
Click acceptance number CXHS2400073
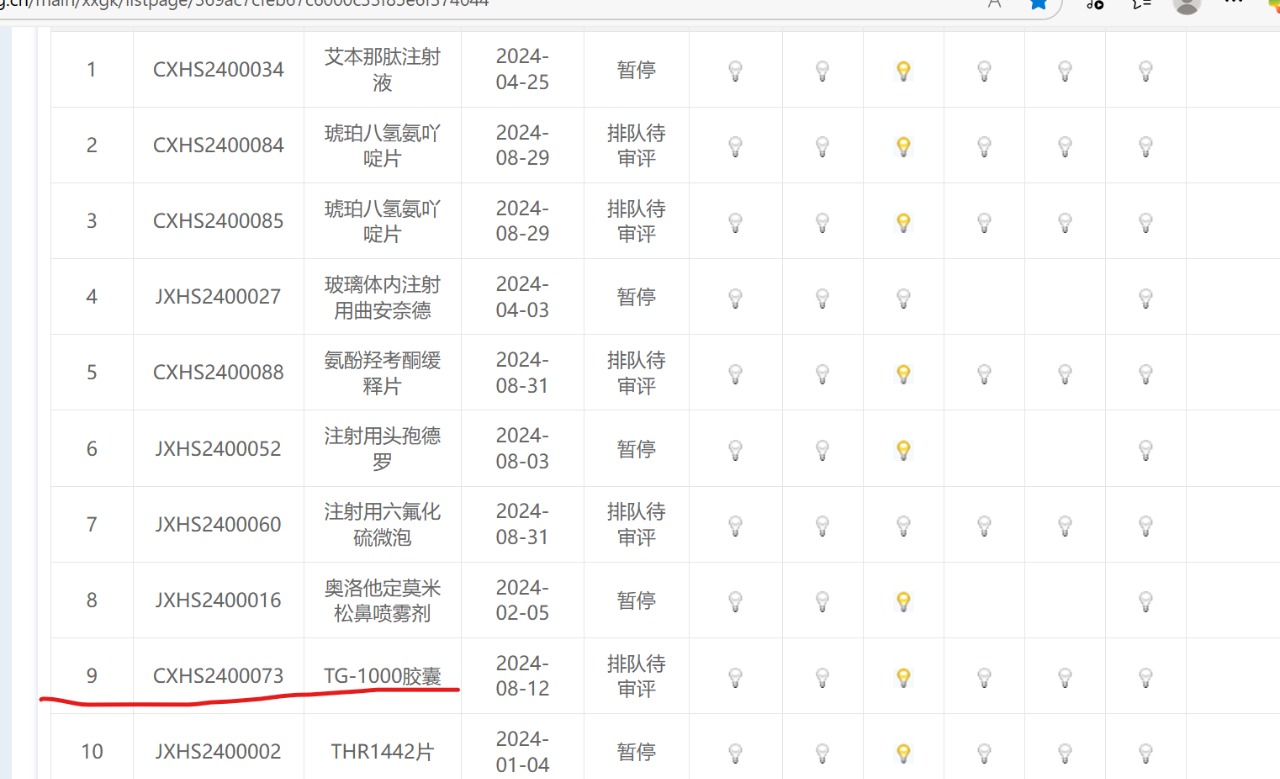tap(218, 676)
